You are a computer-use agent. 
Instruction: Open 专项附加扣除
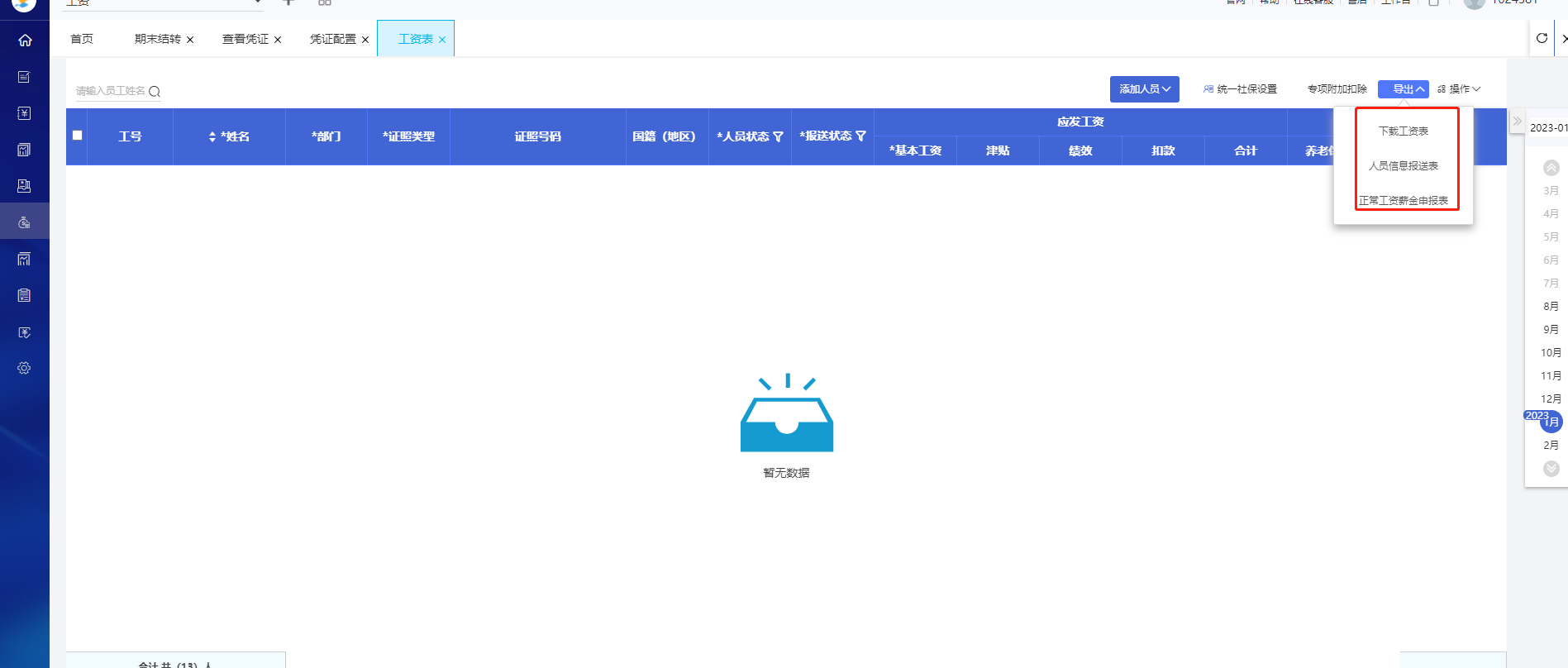click(1337, 89)
